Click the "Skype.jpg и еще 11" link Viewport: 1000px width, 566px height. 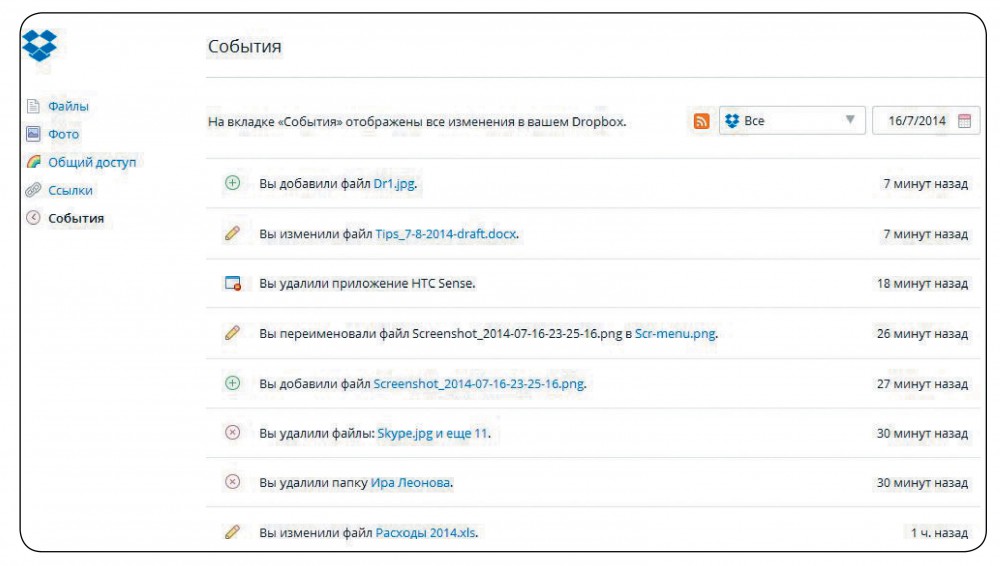[x=432, y=434]
